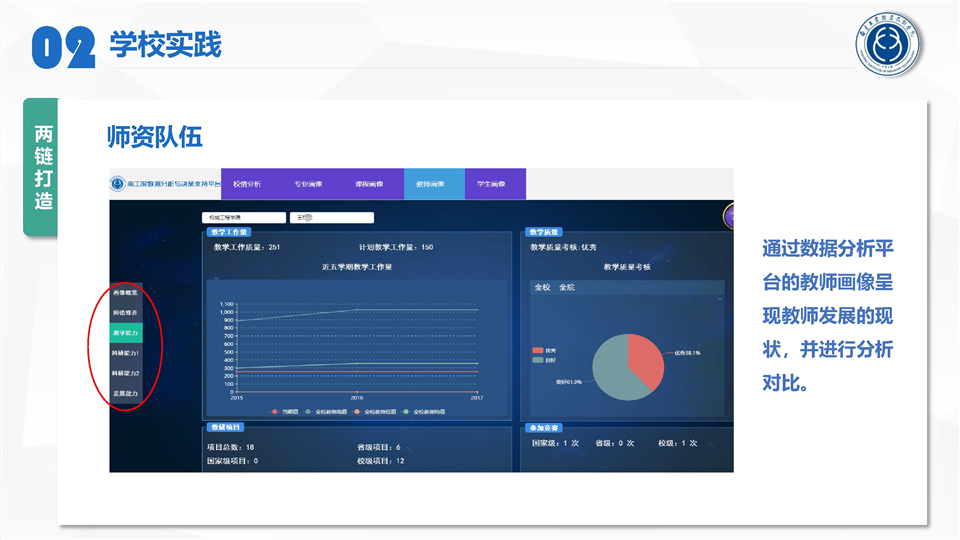The width and height of the screenshot is (960, 540).
Task: Click the 教学工作量 panel label
Action: (229, 232)
